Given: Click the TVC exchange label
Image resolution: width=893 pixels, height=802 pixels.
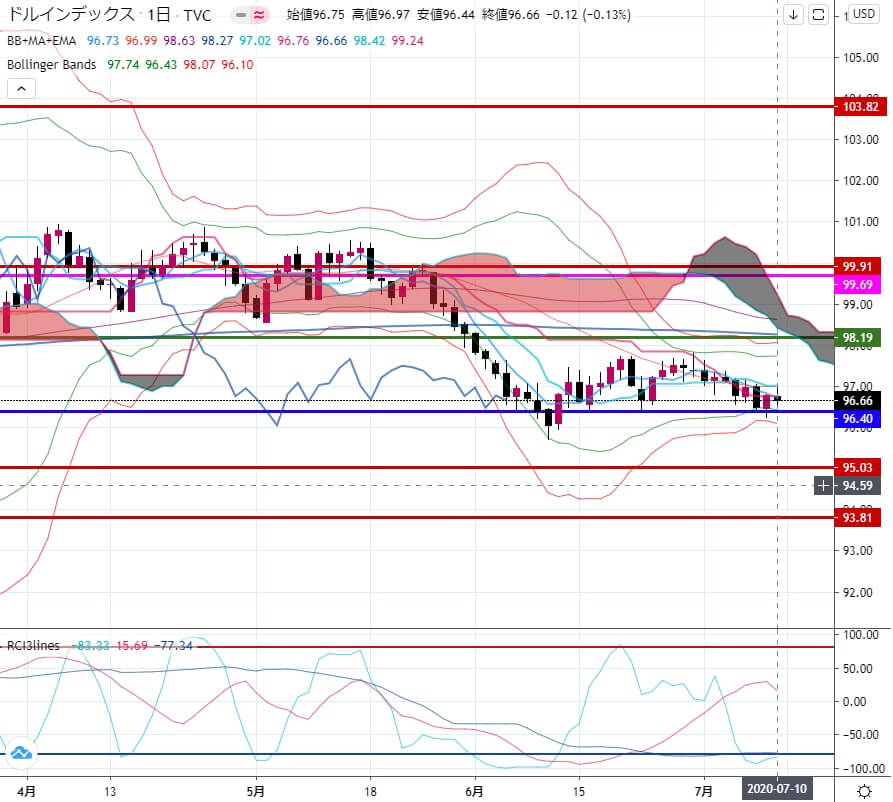Looking at the screenshot, I should tap(198, 15).
